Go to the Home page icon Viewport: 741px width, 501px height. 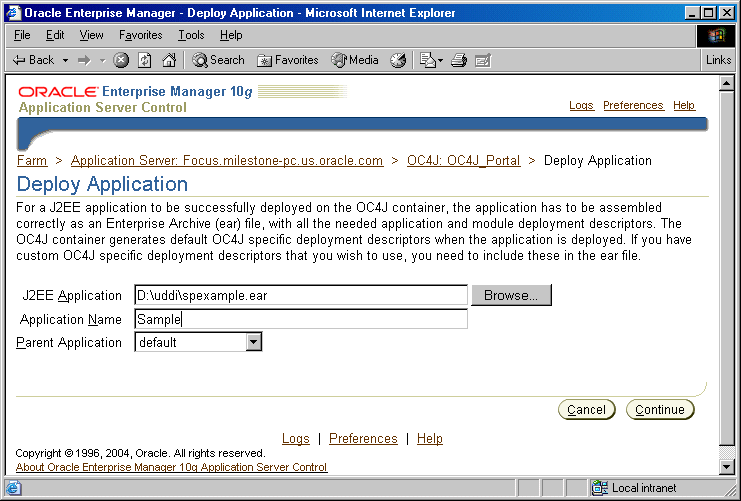pos(169,60)
